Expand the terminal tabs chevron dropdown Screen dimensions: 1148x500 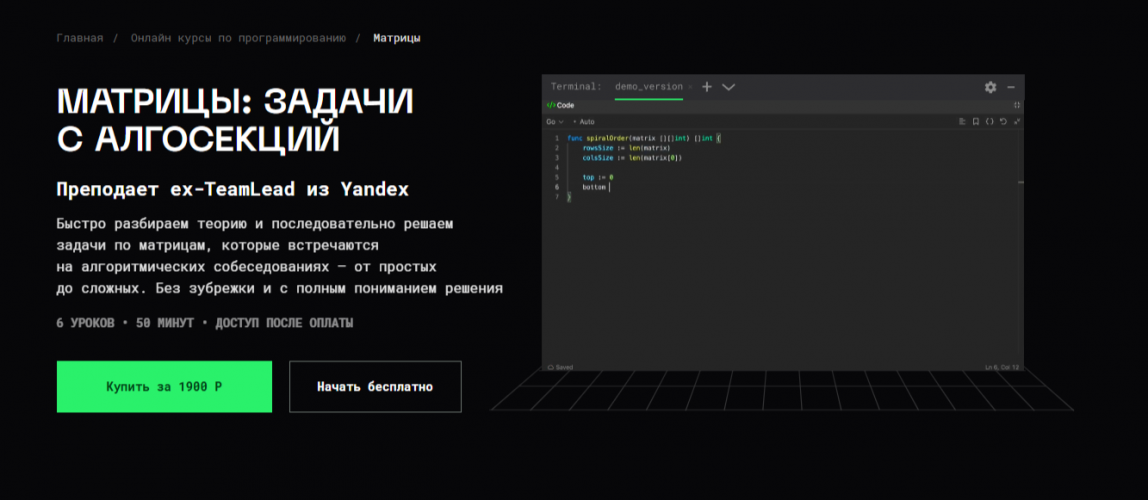click(x=728, y=87)
